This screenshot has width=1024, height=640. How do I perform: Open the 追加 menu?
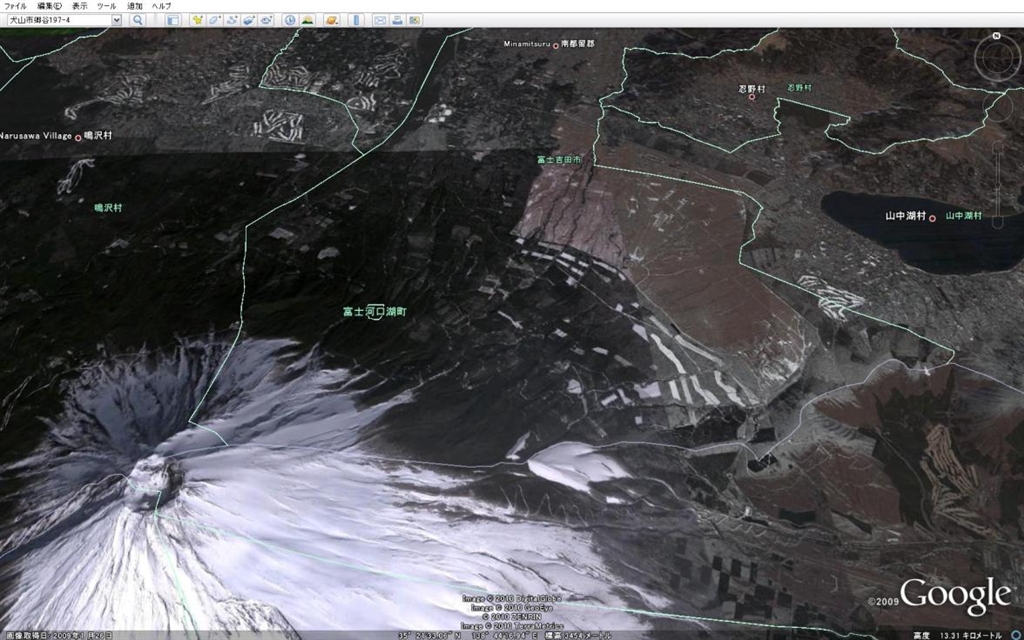tap(135, 6)
